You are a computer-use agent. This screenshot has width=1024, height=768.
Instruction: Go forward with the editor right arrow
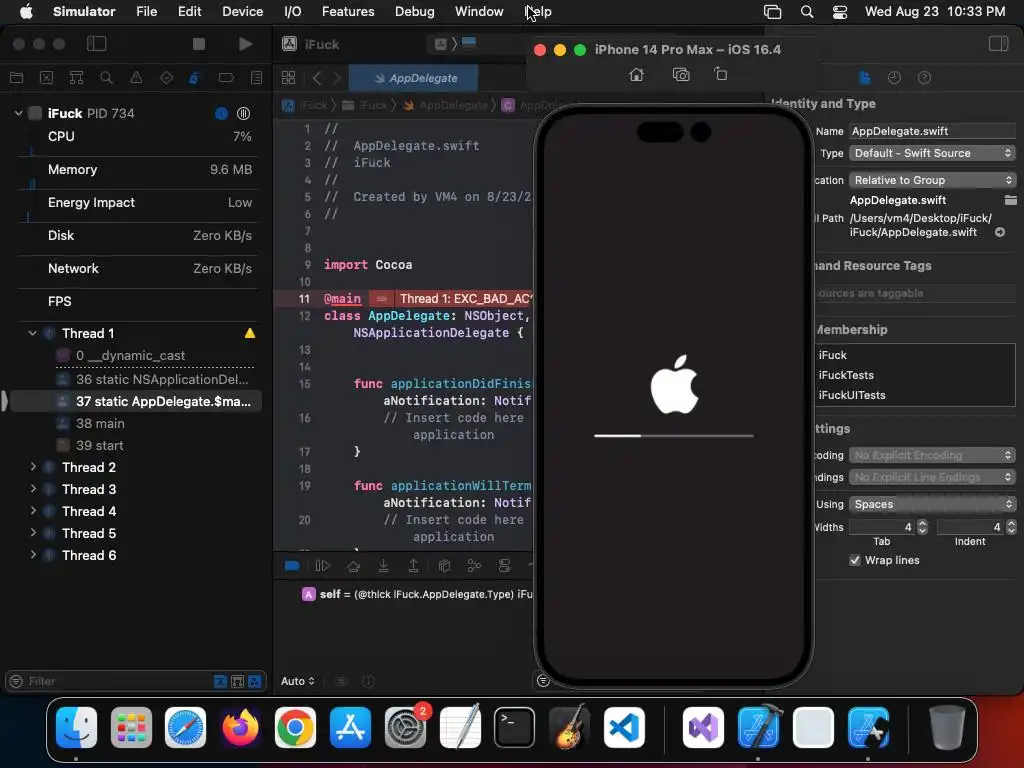click(x=337, y=78)
